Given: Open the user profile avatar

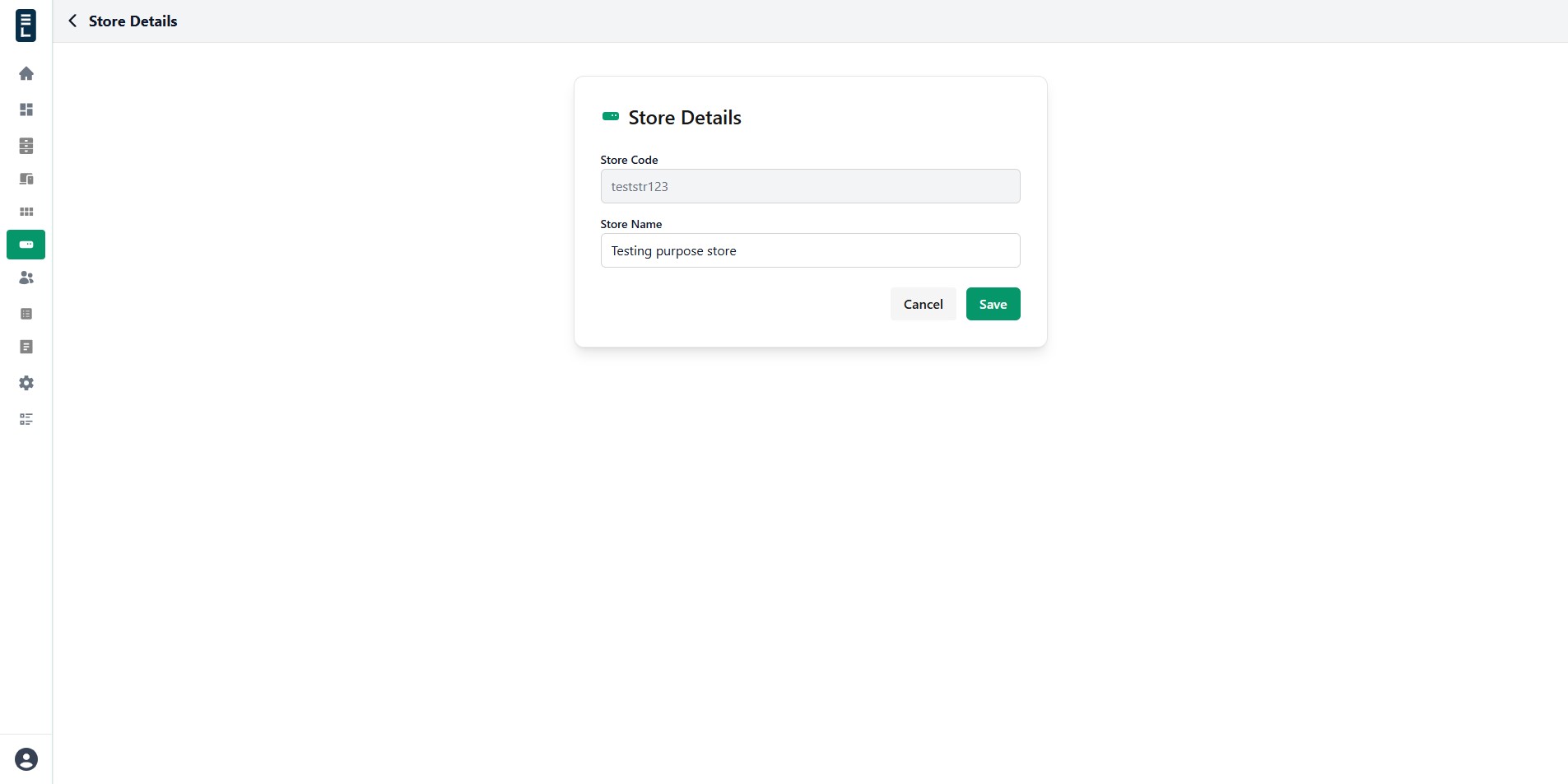Looking at the screenshot, I should coord(26,759).
